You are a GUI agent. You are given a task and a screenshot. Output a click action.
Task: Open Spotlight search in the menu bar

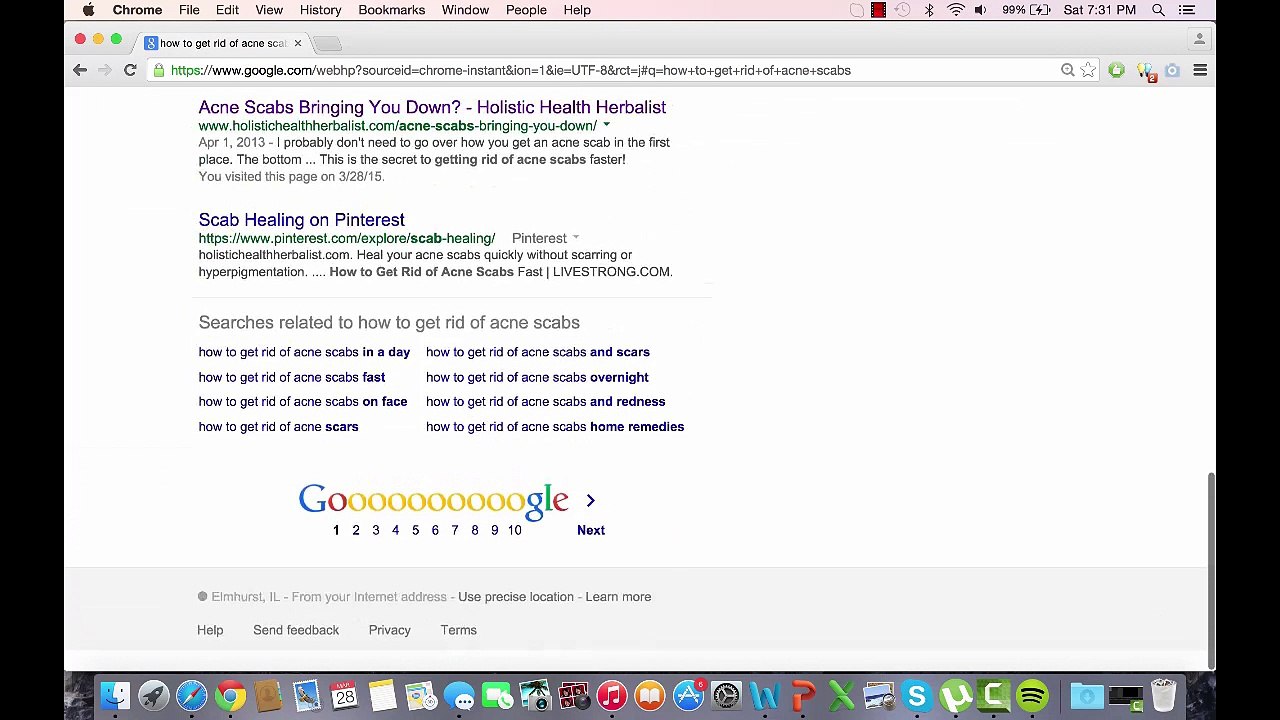pos(1158,10)
